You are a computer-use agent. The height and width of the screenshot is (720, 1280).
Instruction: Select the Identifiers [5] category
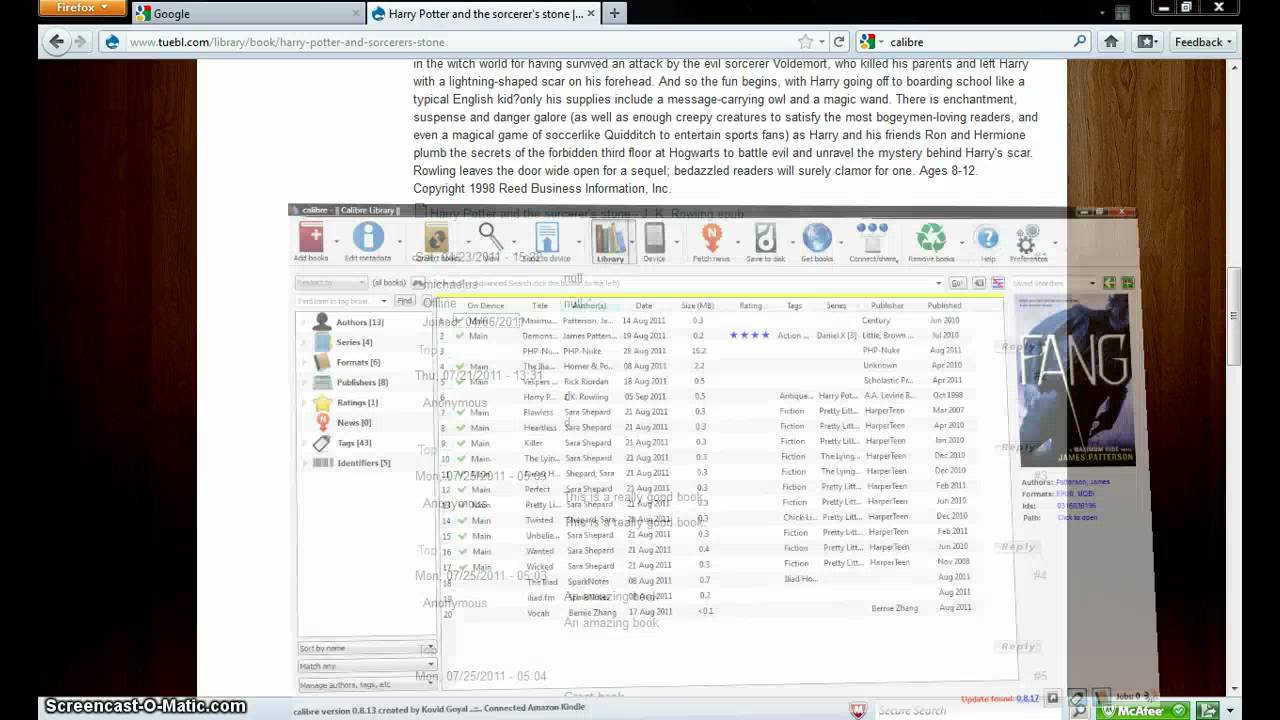(x=363, y=463)
